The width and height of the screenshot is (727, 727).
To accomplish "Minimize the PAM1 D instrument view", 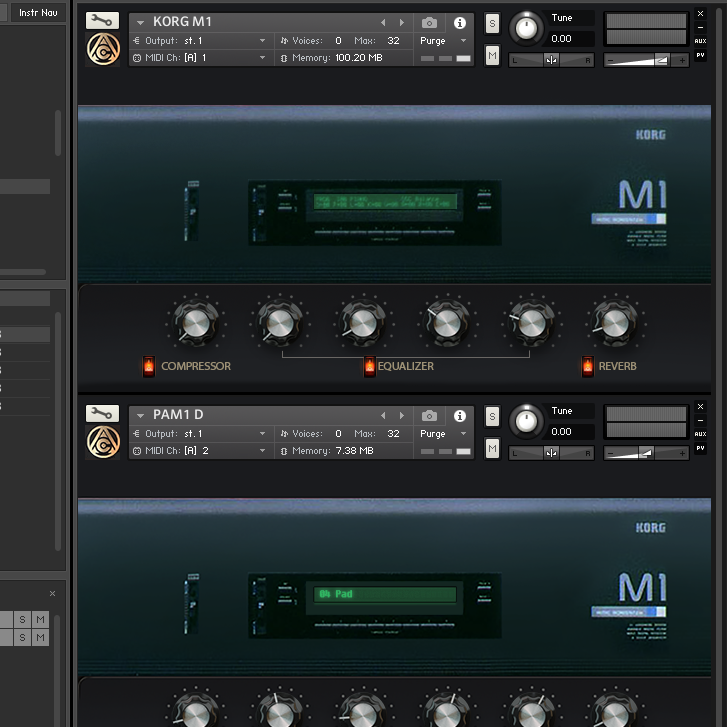I will [701, 421].
